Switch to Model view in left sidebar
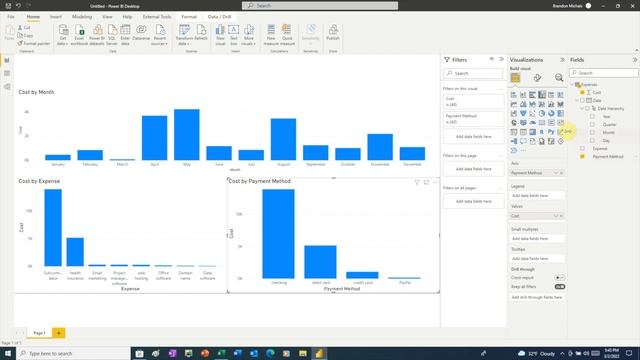This screenshot has height=360, width=640. point(7,87)
